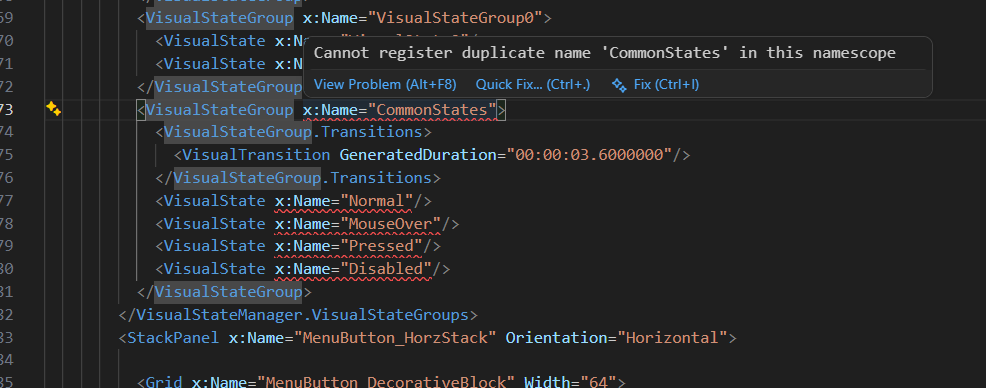
Task: Click the "Pressed" VisualState name
Action: [381, 246]
